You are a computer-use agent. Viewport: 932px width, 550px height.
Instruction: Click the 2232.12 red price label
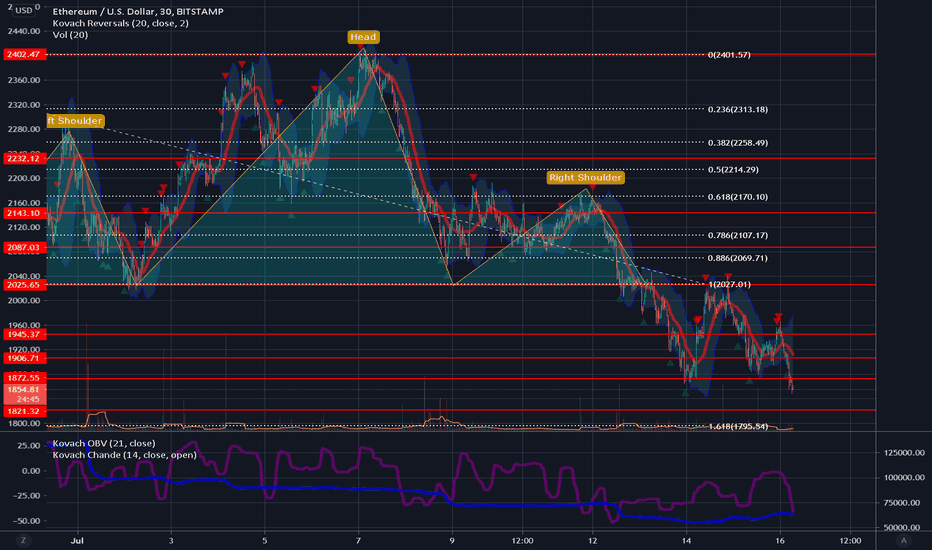pyautogui.click(x=23, y=158)
